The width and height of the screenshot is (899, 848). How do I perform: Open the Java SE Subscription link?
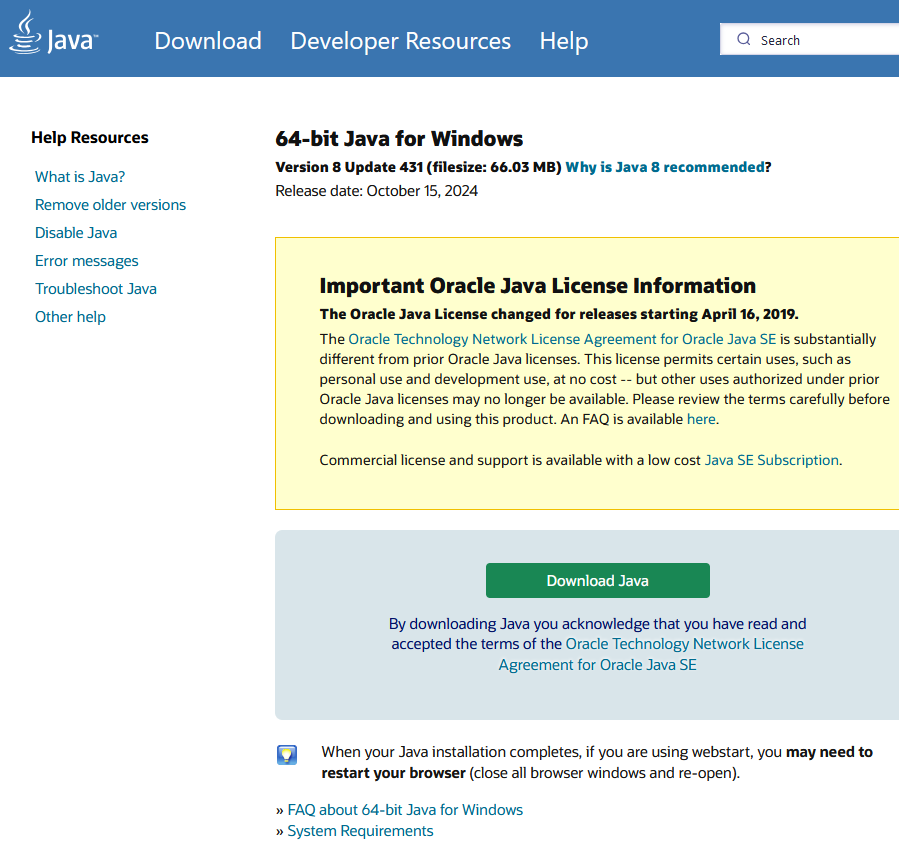tap(771, 460)
